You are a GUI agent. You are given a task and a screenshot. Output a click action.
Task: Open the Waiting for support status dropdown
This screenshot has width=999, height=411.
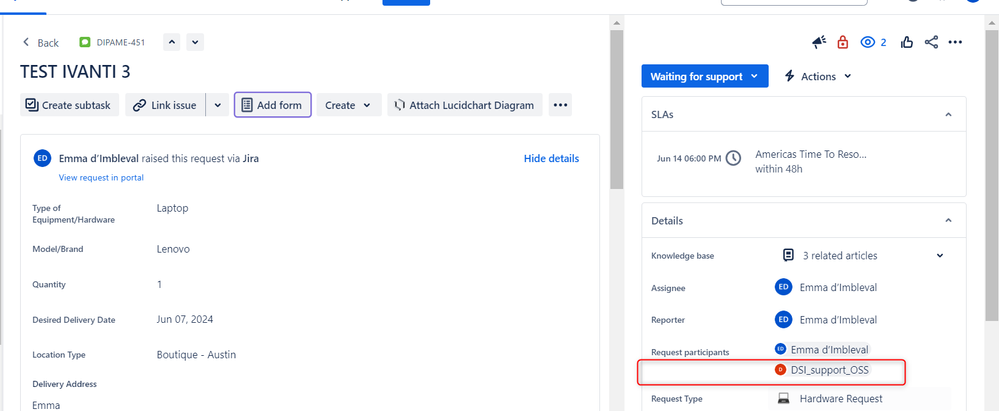click(705, 76)
